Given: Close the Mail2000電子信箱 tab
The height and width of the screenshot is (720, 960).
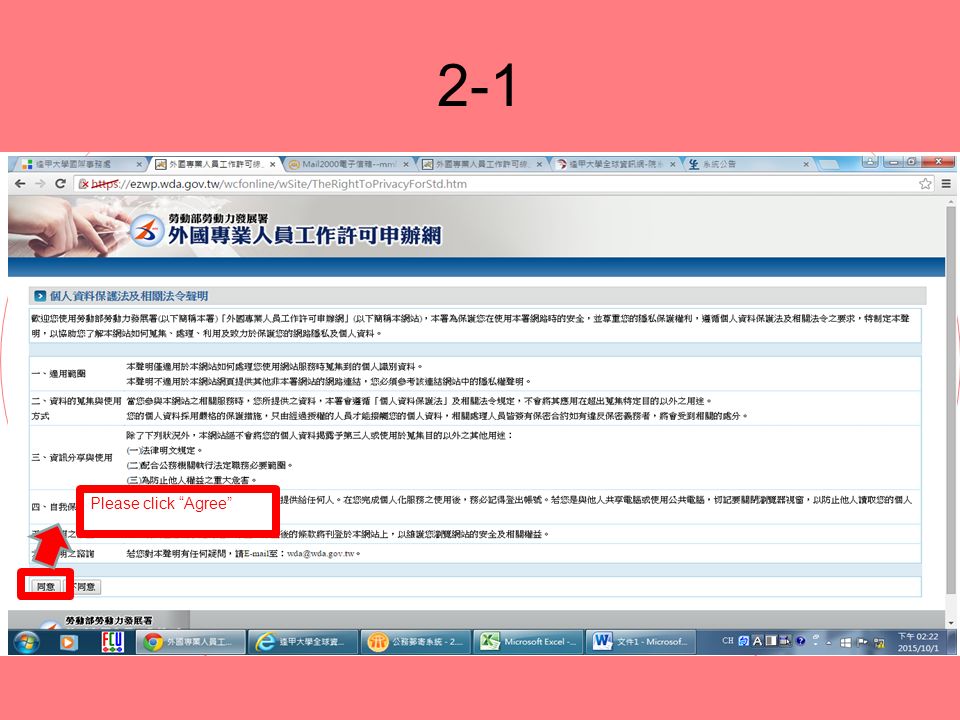Looking at the screenshot, I should pyautogui.click(x=405, y=164).
